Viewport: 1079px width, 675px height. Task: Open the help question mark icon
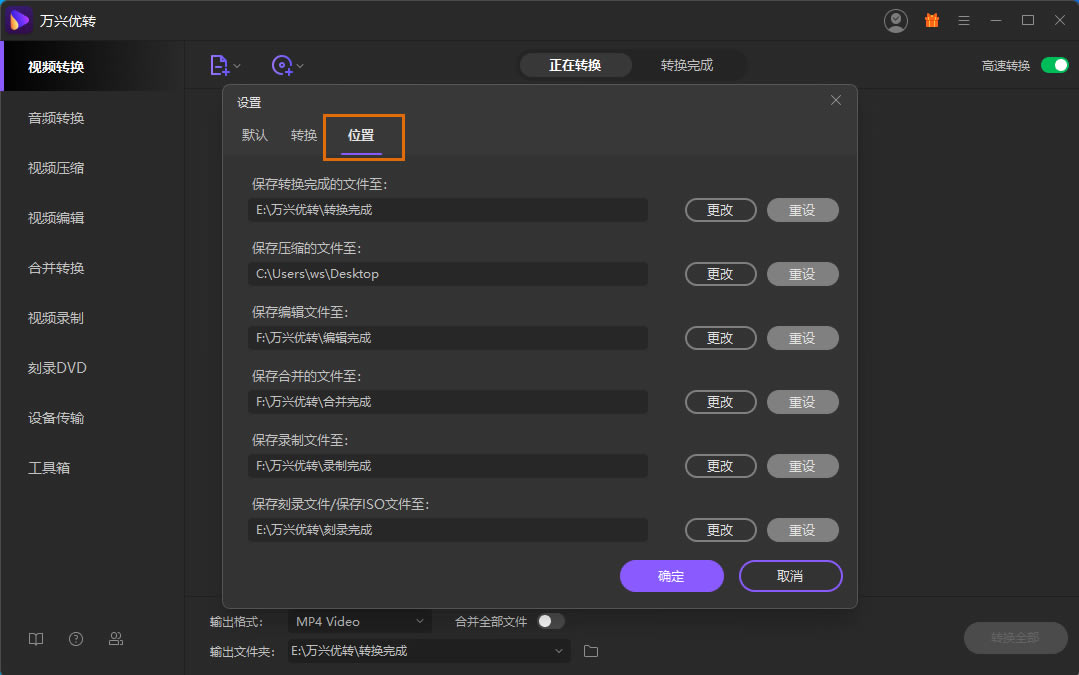click(x=75, y=638)
